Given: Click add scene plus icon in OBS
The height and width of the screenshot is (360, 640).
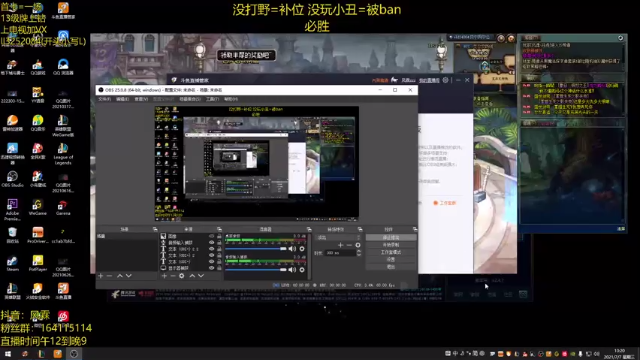Looking at the screenshot, I should [x=100, y=276].
